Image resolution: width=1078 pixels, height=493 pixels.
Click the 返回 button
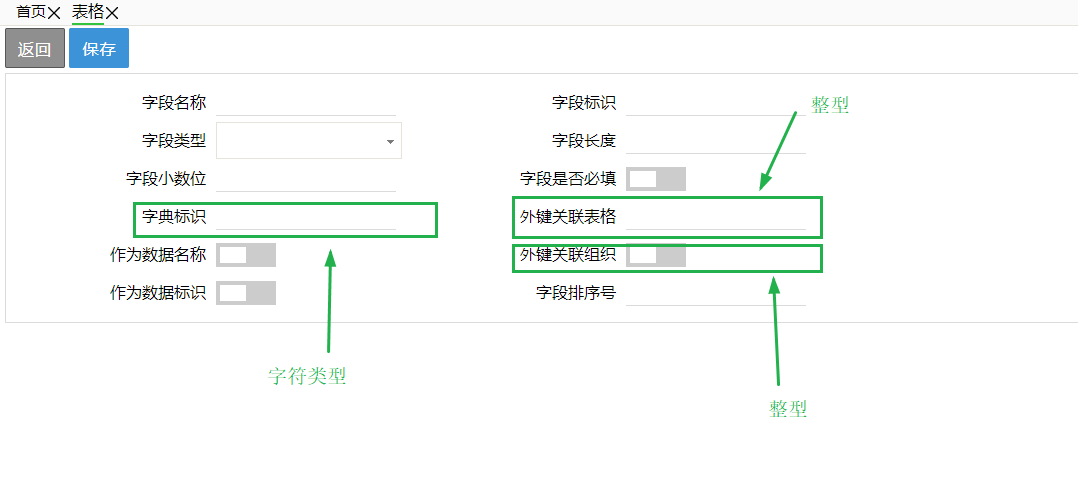[x=35, y=49]
